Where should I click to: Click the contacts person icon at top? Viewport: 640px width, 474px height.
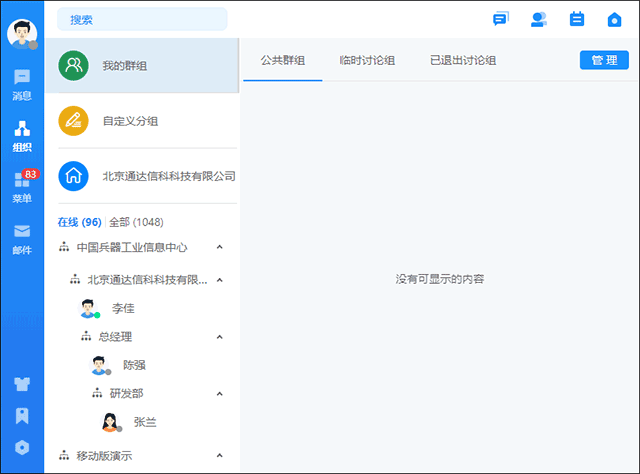click(x=539, y=19)
